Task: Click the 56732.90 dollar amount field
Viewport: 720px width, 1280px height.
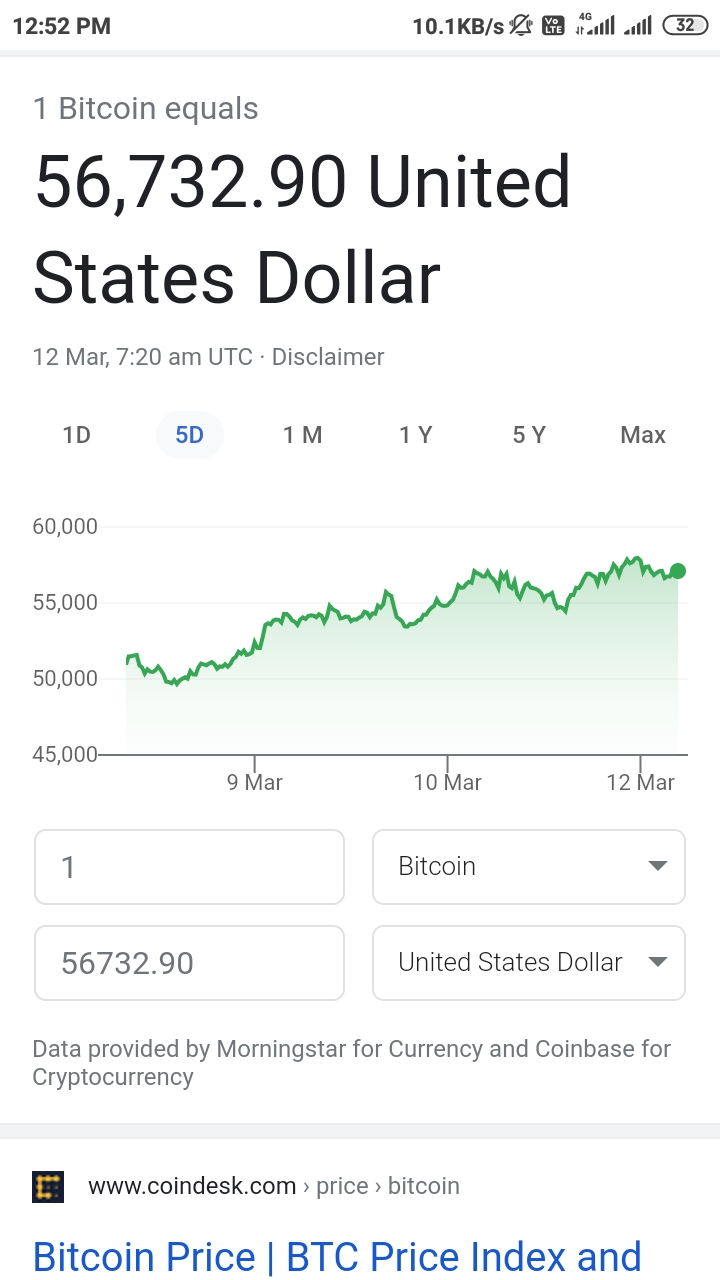Action: pyautogui.click(x=189, y=963)
